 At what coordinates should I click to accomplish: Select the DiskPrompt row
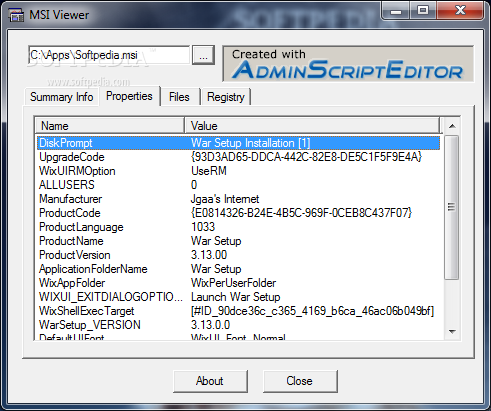click(x=238, y=143)
